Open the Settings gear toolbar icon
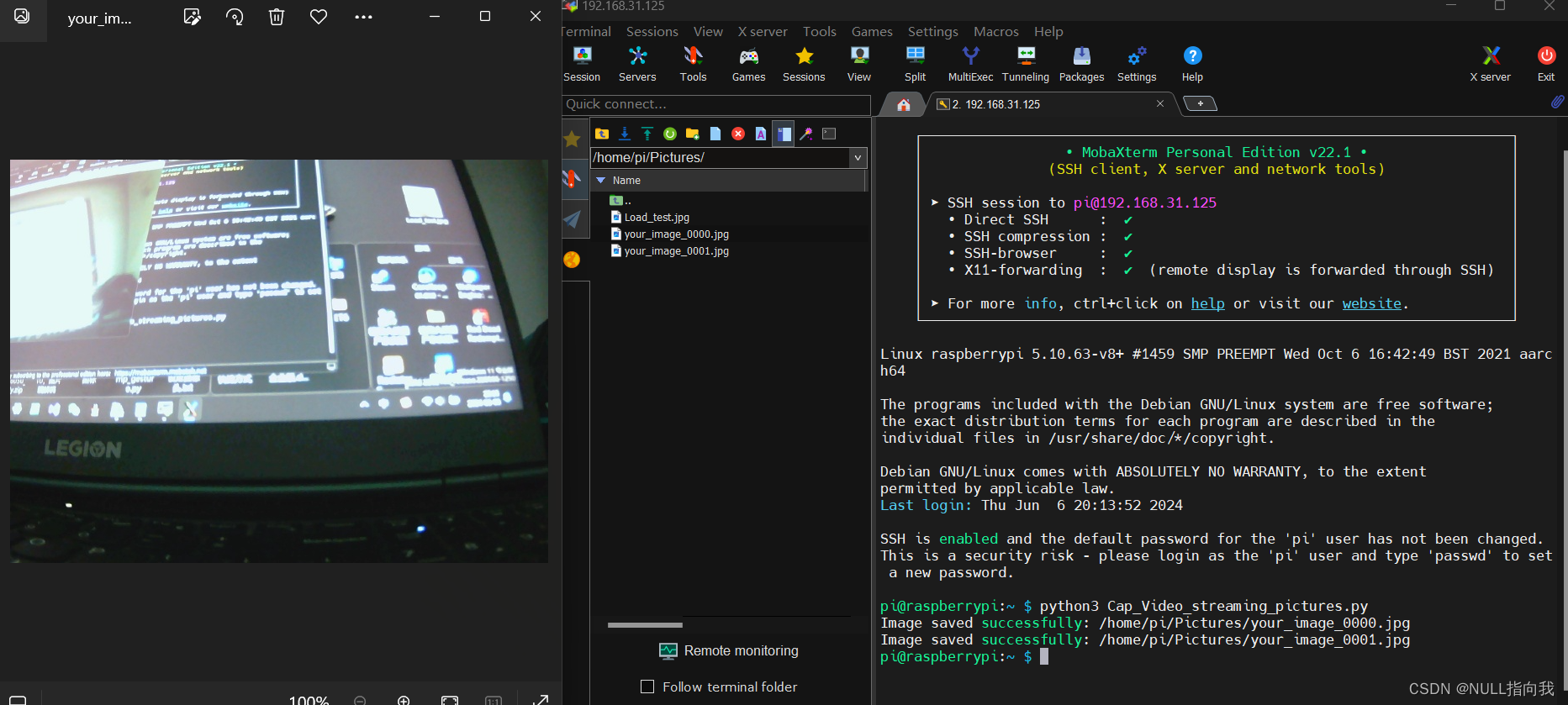Screen dimensions: 1568x705 (x=1137, y=65)
